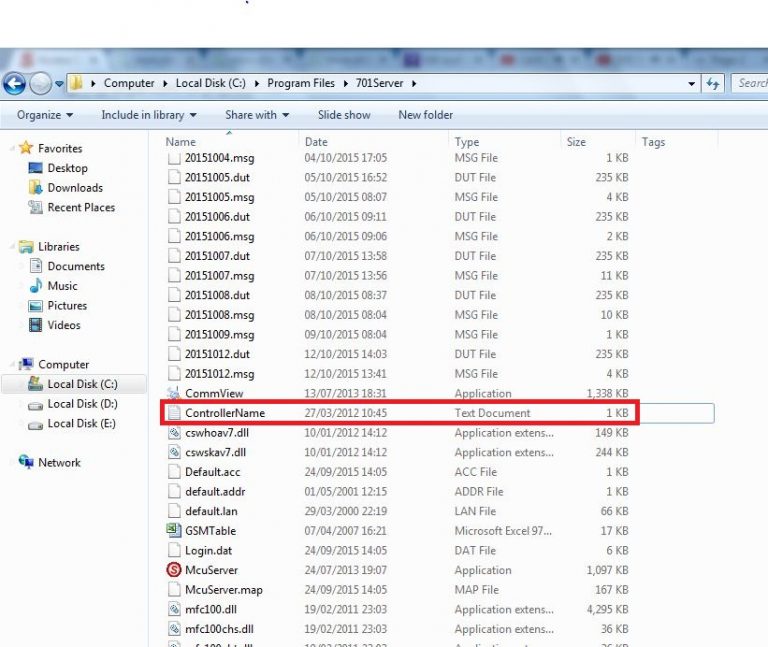
Task: Click Program Files in the address breadcrumb
Action: [301, 84]
